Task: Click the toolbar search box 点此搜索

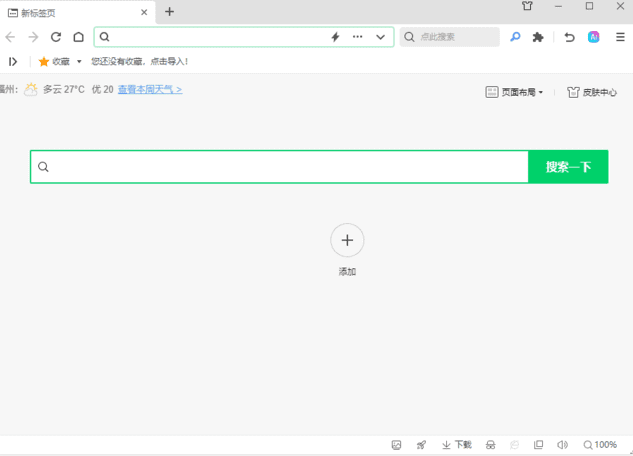Action: [450, 37]
